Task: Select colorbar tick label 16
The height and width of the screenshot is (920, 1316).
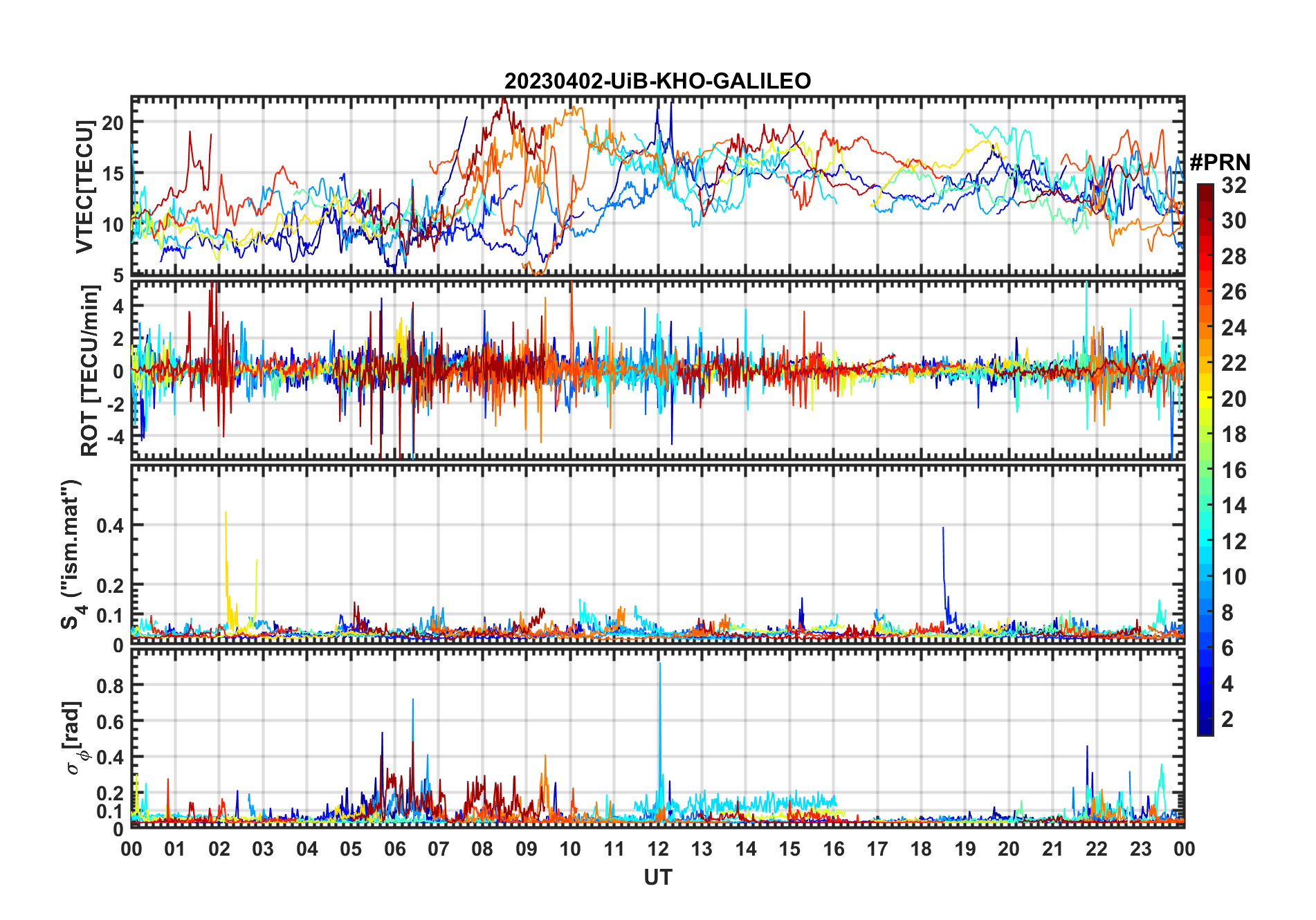Action: coord(1234,470)
